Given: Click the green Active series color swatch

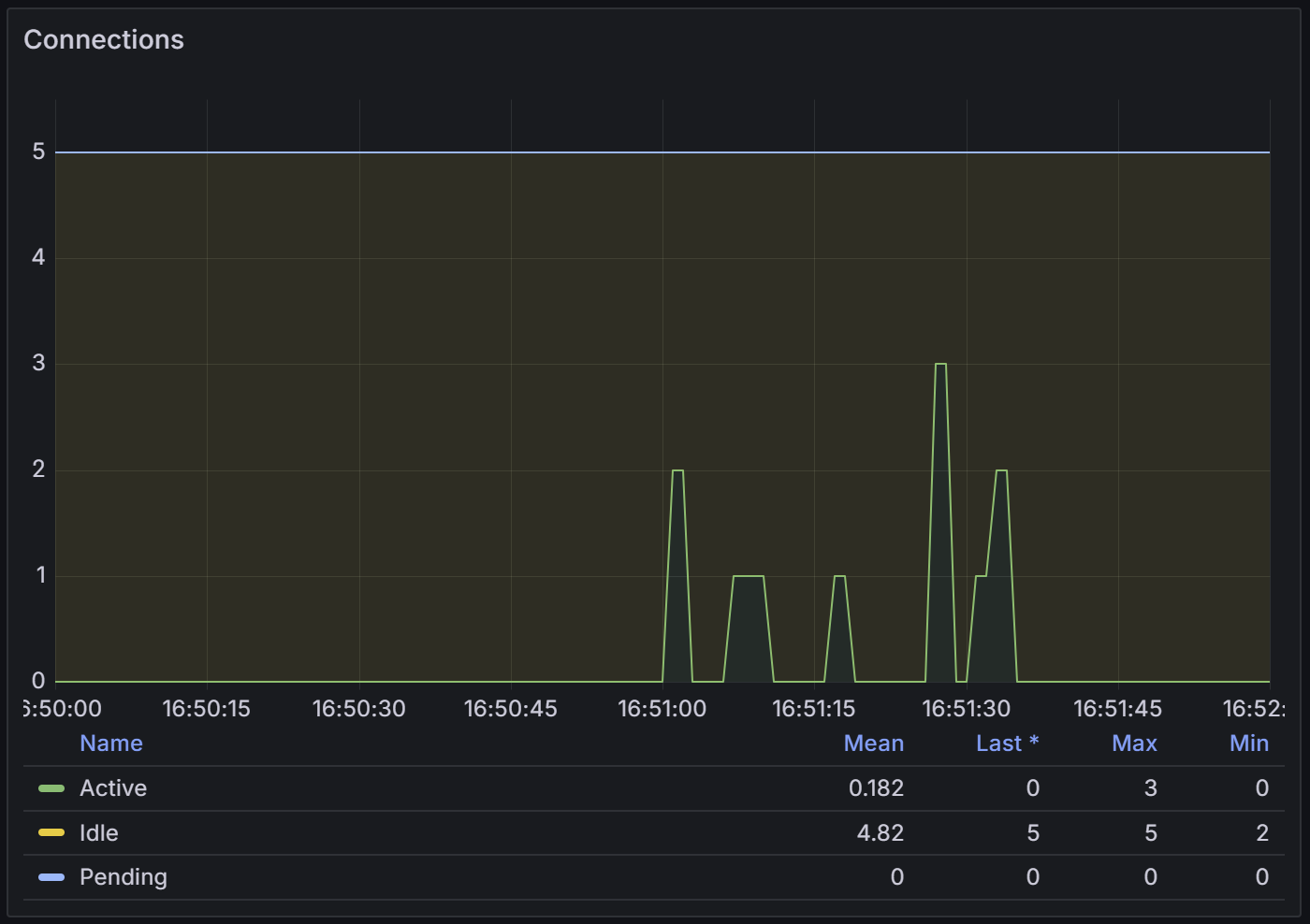Looking at the screenshot, I should 51,788.
